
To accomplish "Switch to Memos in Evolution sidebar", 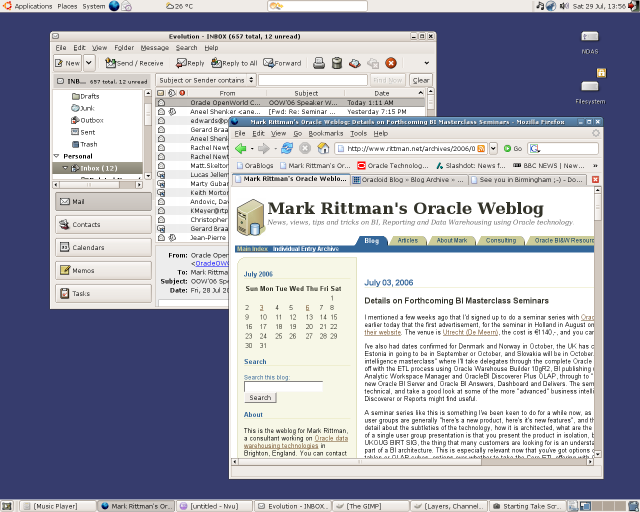I will (103, 270).
